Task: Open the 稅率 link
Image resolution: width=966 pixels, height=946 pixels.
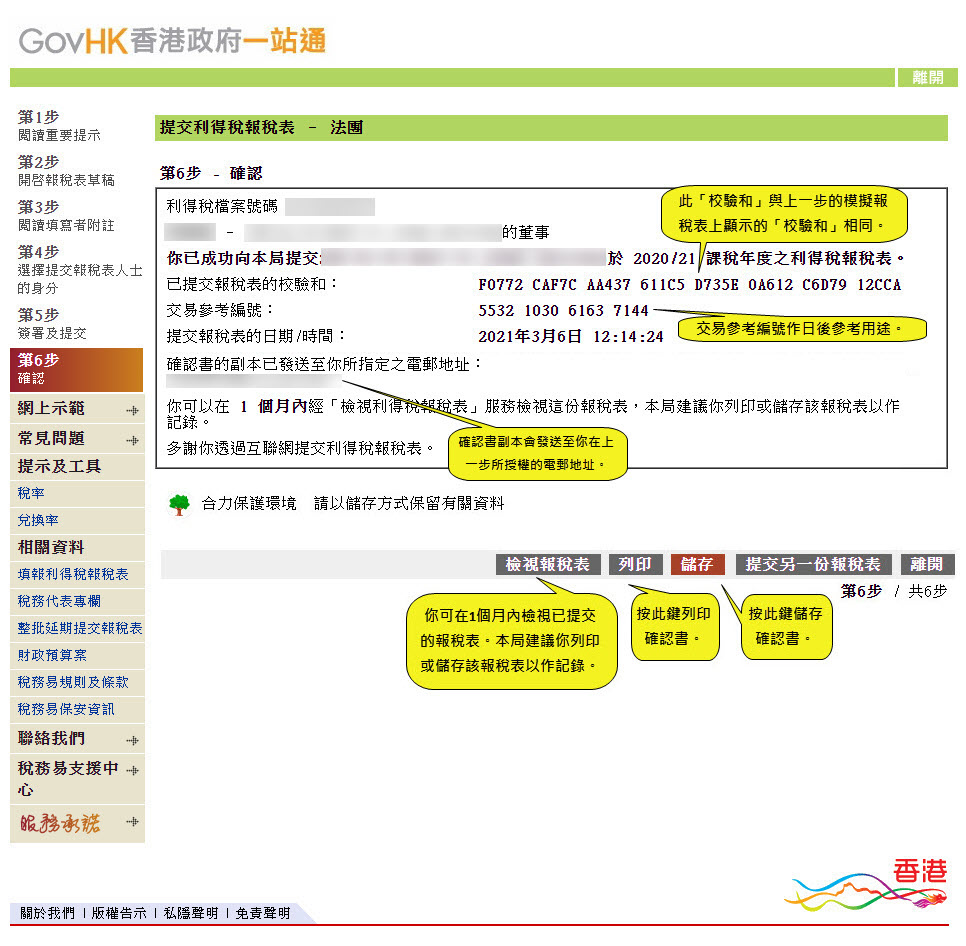Action: point(31,493)
